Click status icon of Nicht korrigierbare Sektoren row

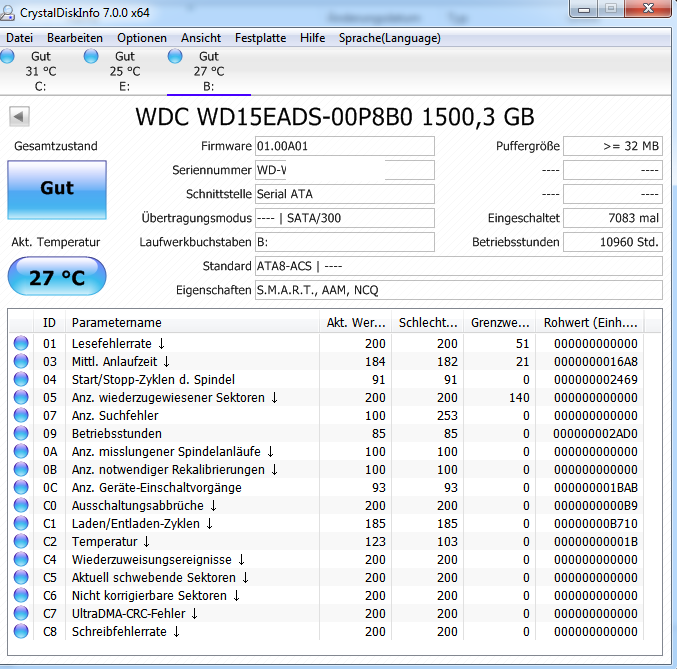21,595
